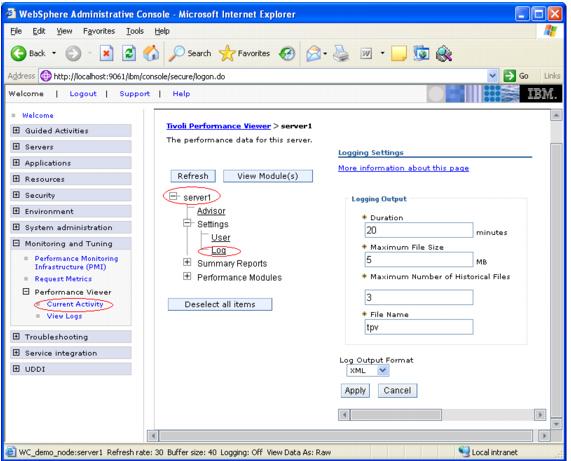Click the Messenger toolbar icon
This screenshot has width=571, height=461.
[x=421, y=54]
